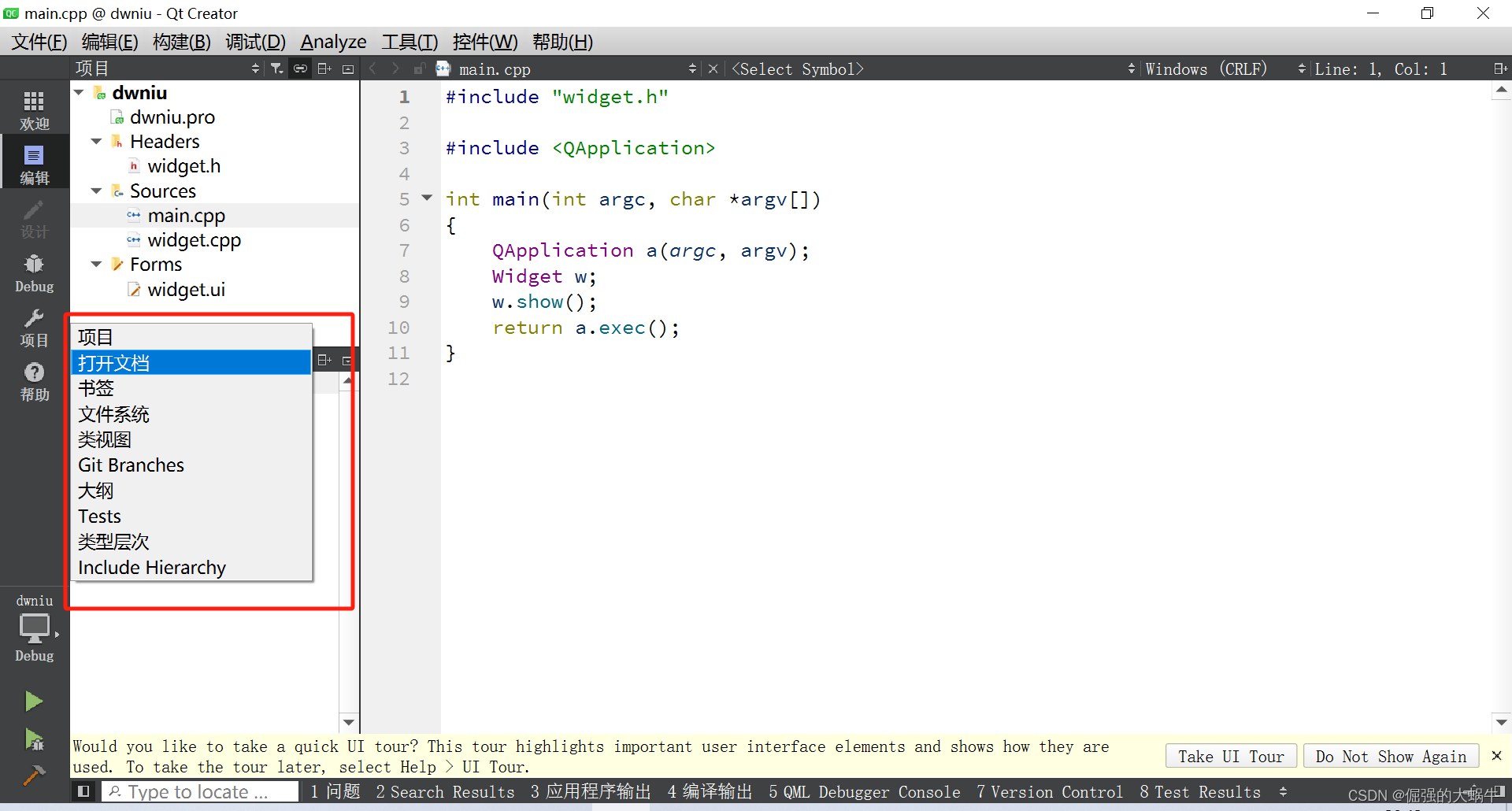Open the Projects (项目) mode
Screen dimensions: 1512x811
click(x=34, y=327)
